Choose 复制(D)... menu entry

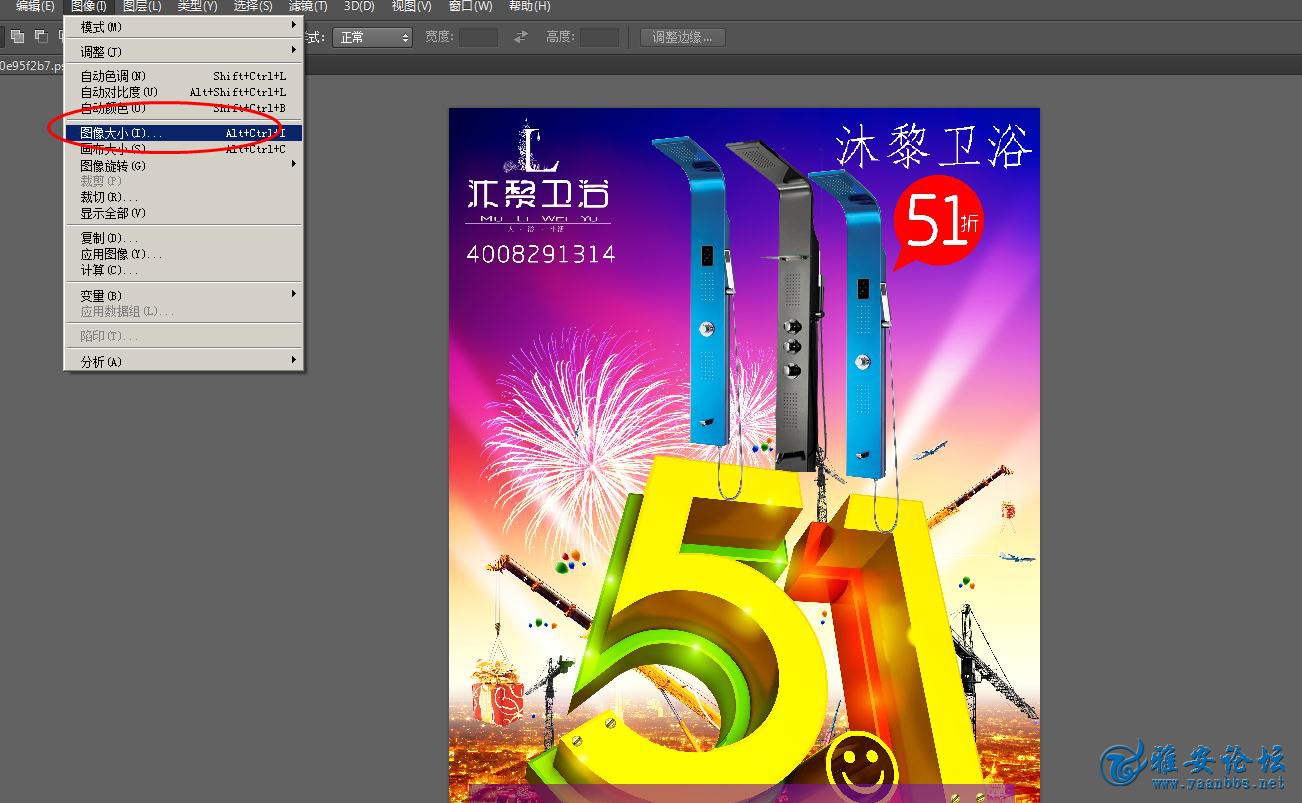point(184,238)
